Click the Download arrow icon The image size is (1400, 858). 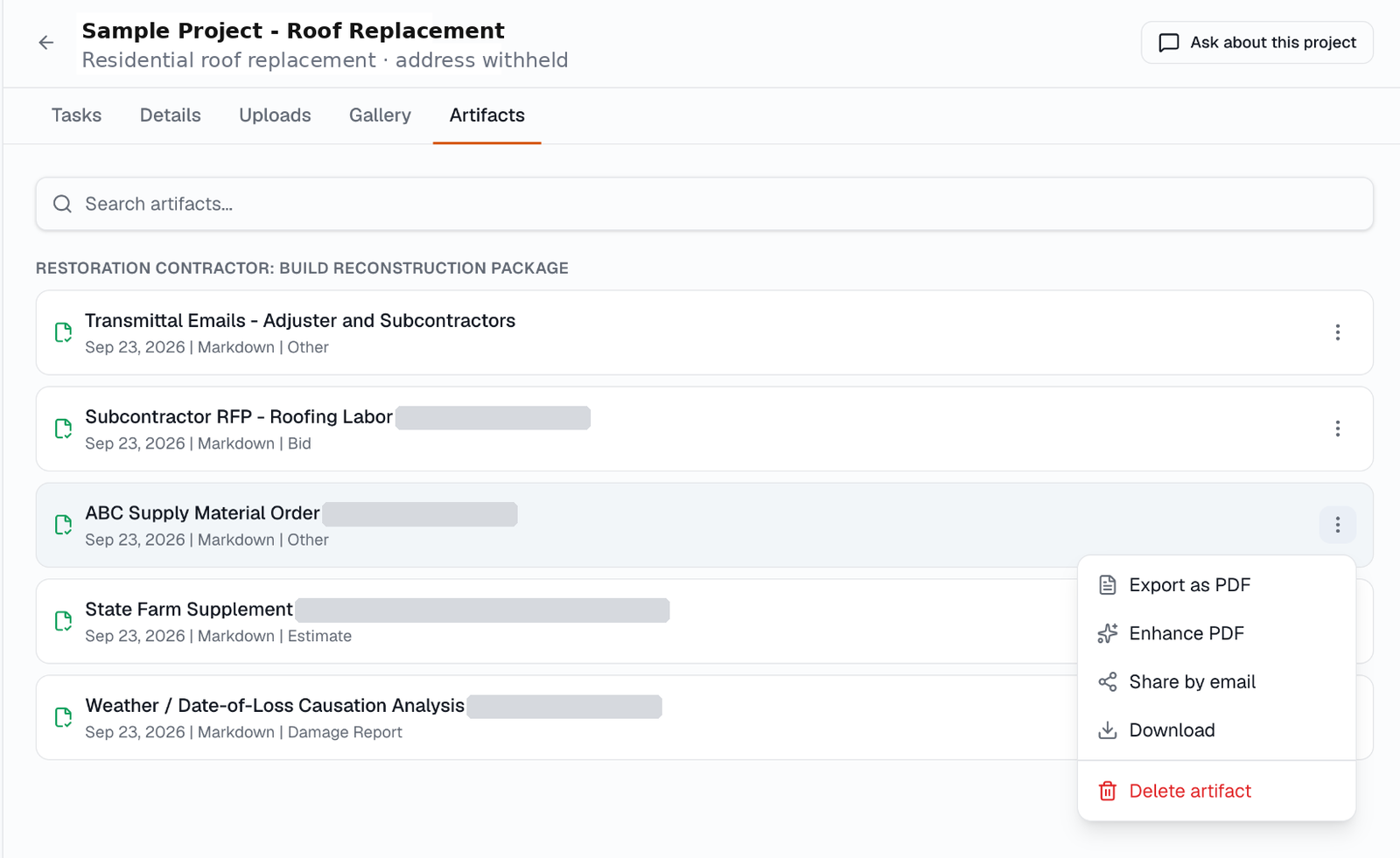1108,730
